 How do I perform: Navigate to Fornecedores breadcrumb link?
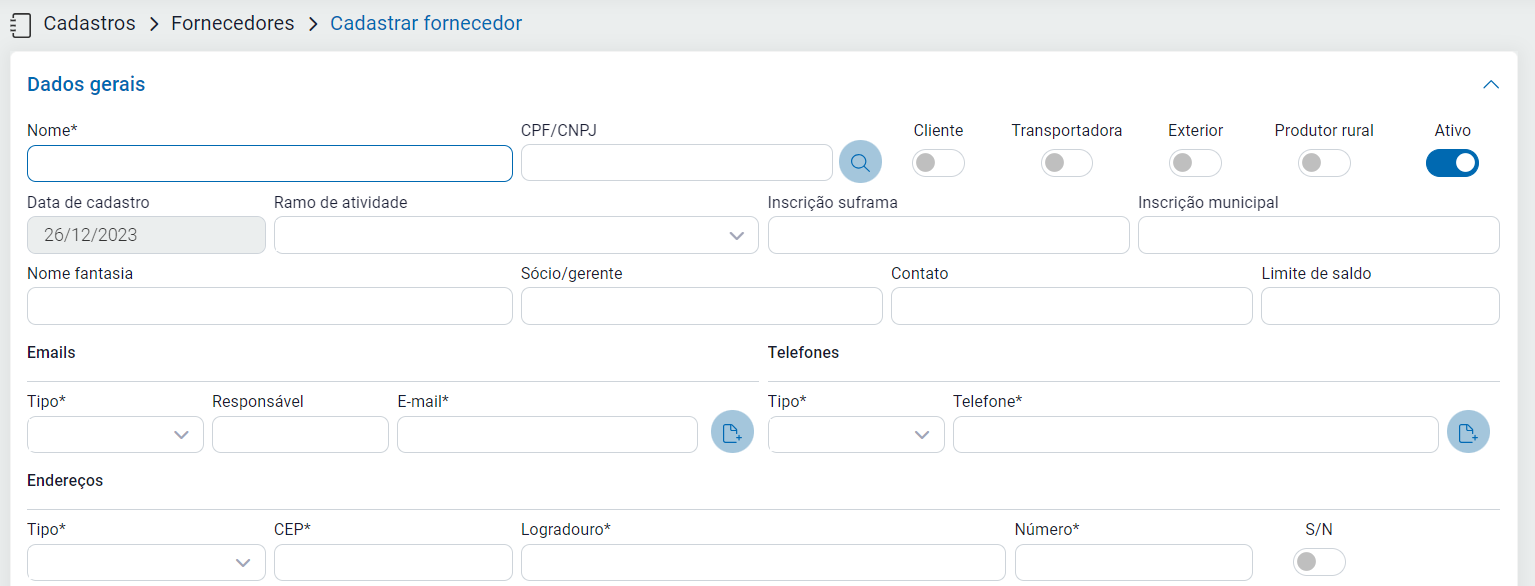tap(232, 23)
